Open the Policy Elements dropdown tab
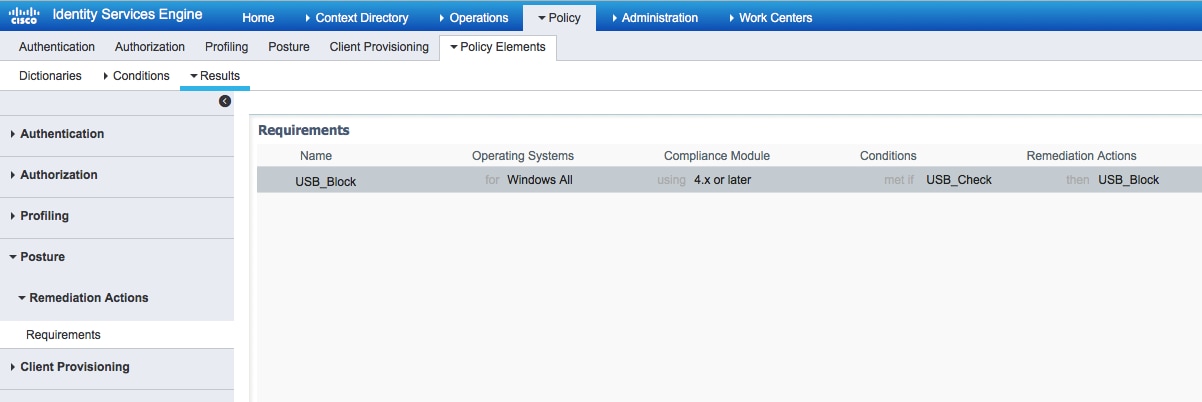Screen dimensions: 1202x402 (498, 47)
